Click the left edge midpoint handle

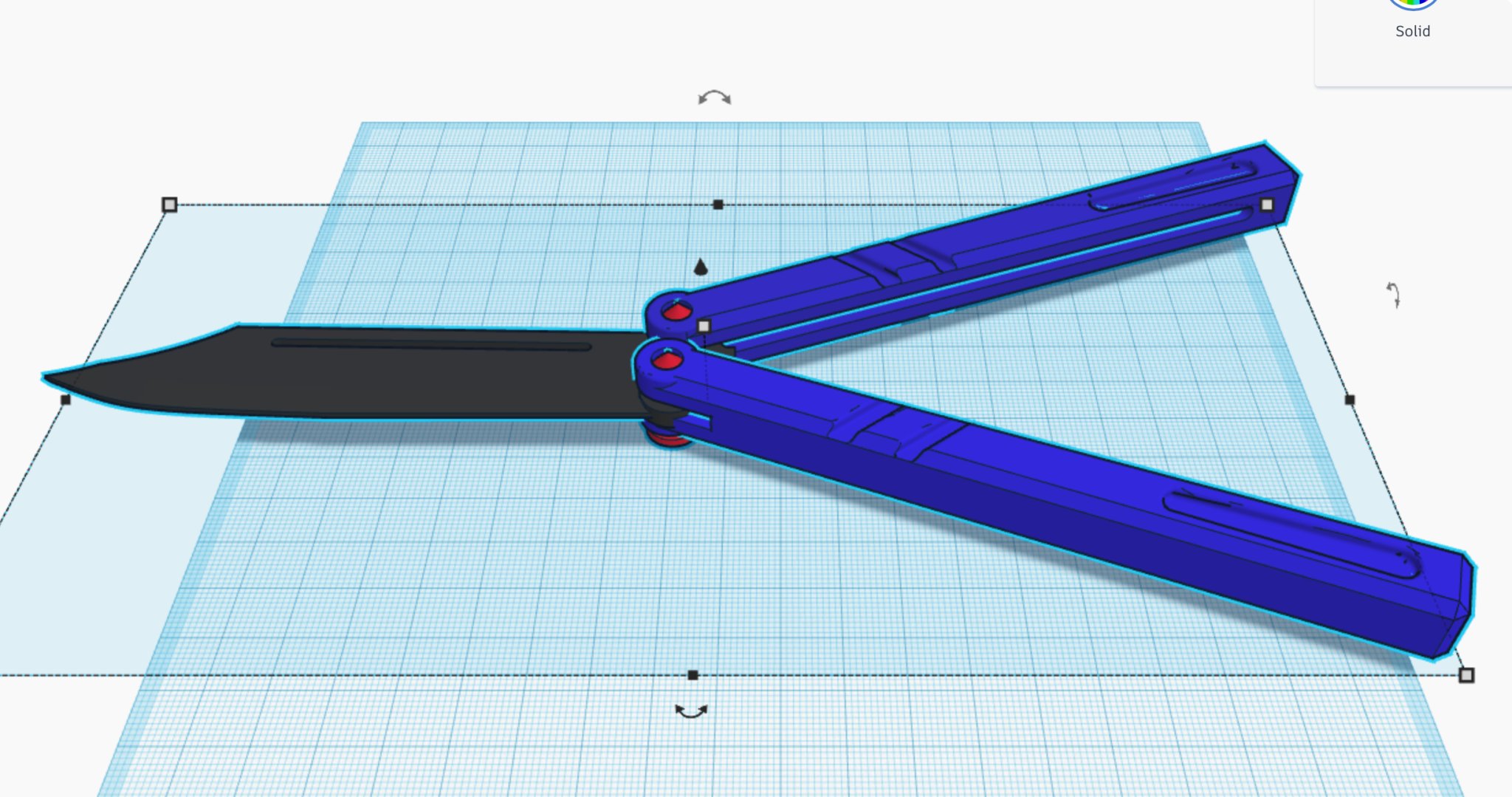[66, 400]
